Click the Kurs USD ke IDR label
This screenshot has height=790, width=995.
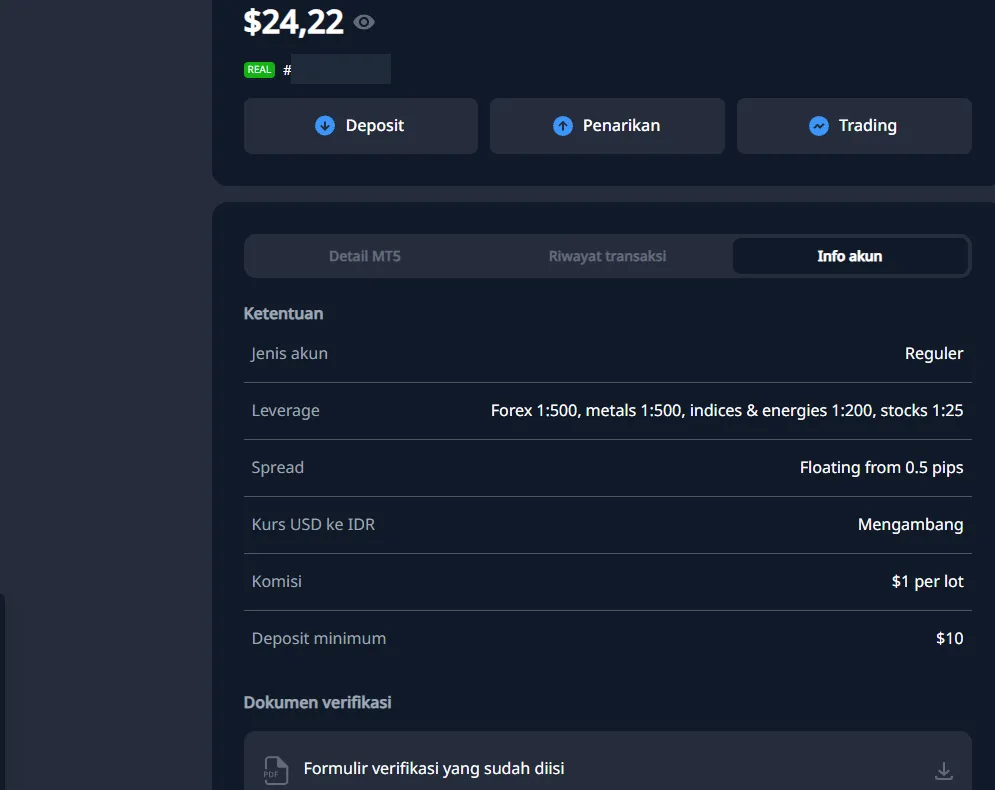313,525
